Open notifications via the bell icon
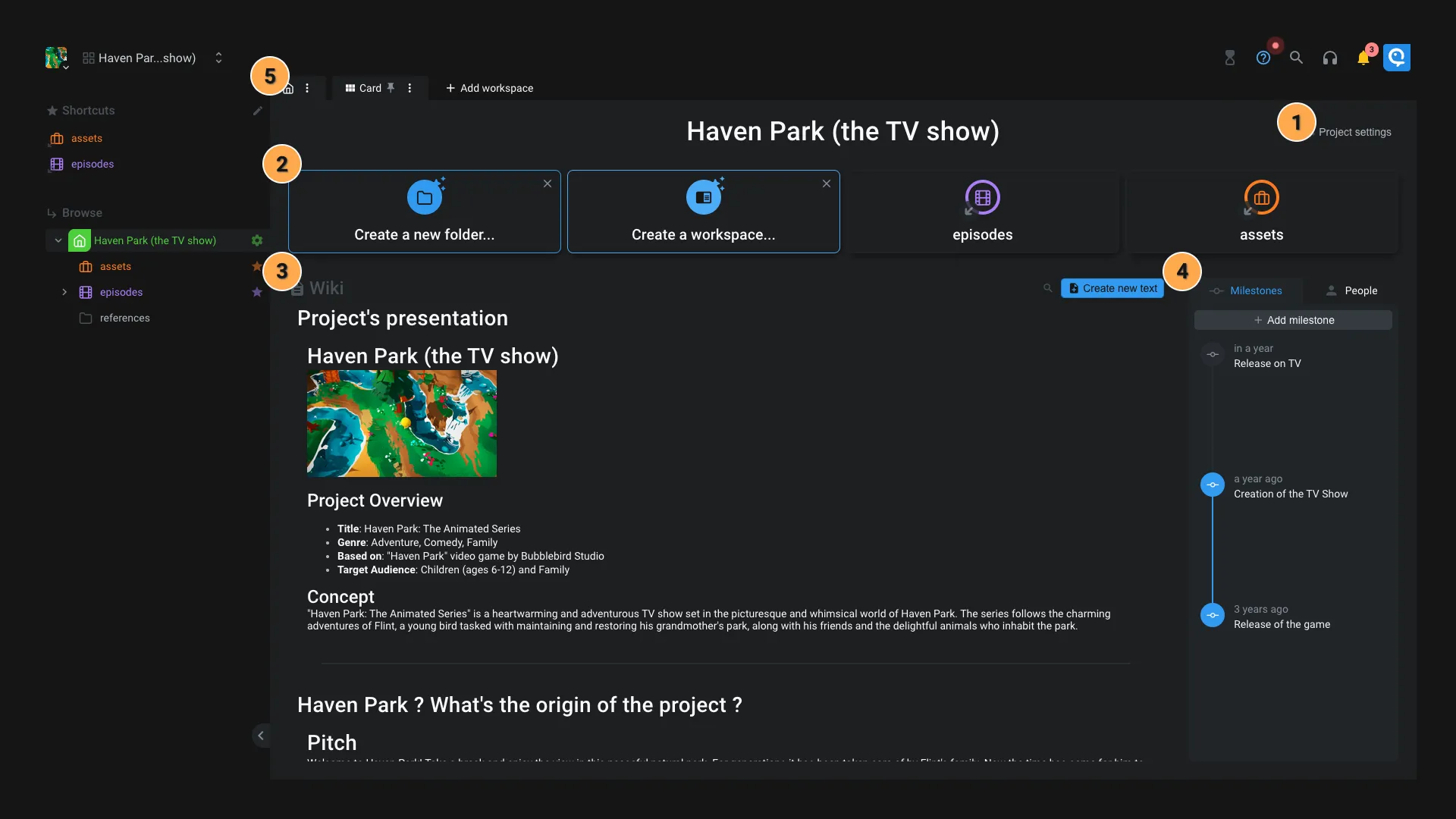This screenshot has width=1456, height=819. (x=1364, y=57)
